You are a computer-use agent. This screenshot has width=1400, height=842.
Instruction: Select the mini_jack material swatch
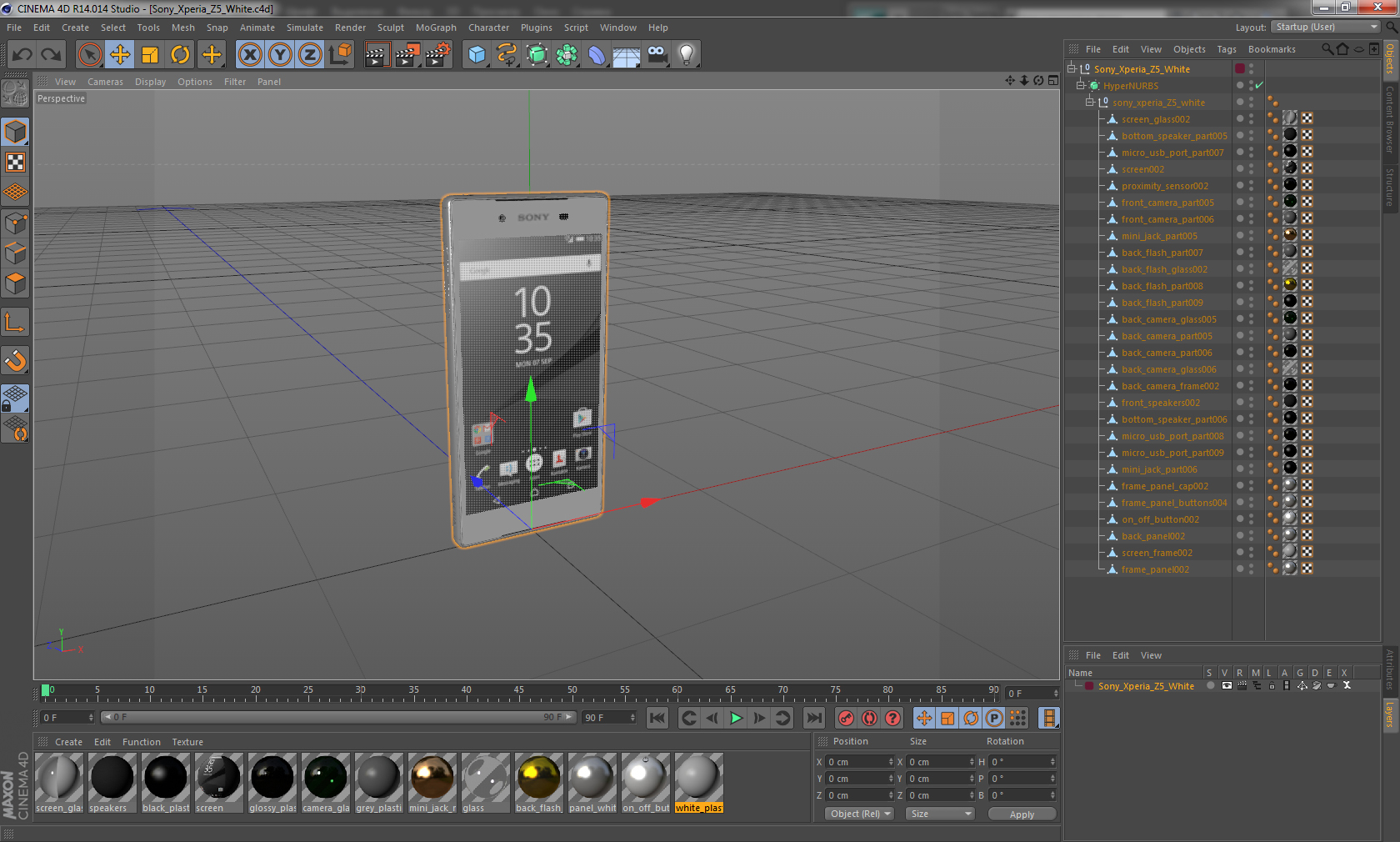[x=432, y=783]
